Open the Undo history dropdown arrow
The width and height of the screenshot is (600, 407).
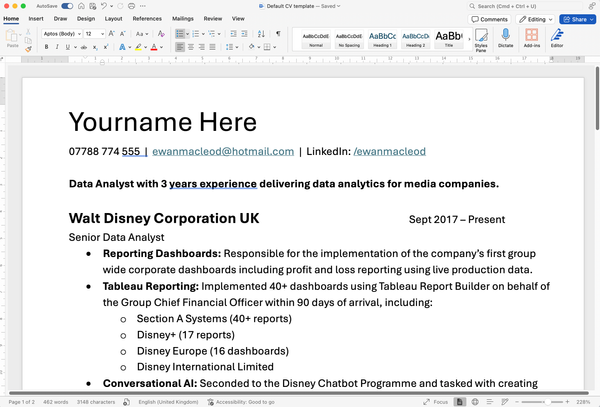coord(111,6)
